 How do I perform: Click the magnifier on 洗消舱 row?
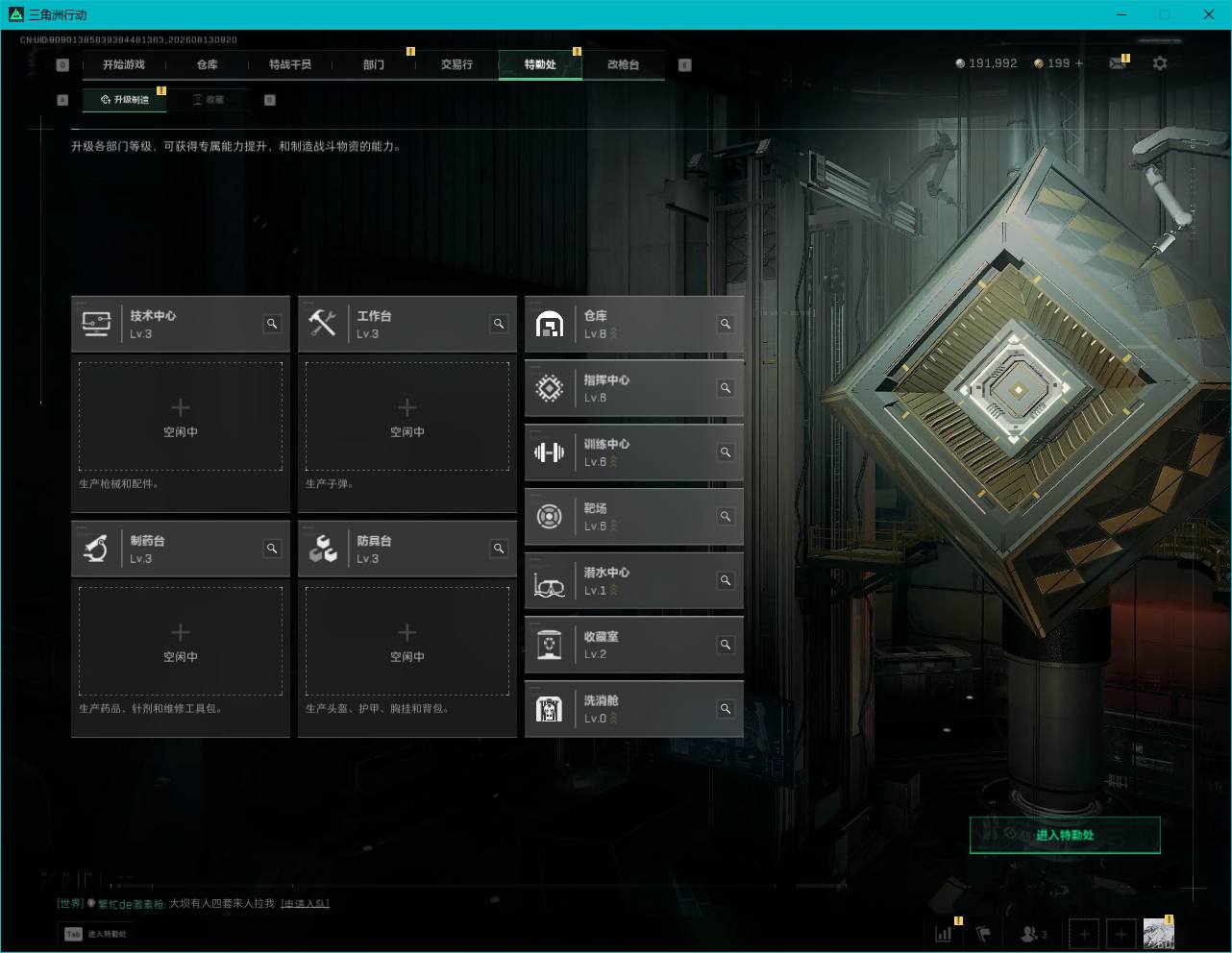point(726,709)
